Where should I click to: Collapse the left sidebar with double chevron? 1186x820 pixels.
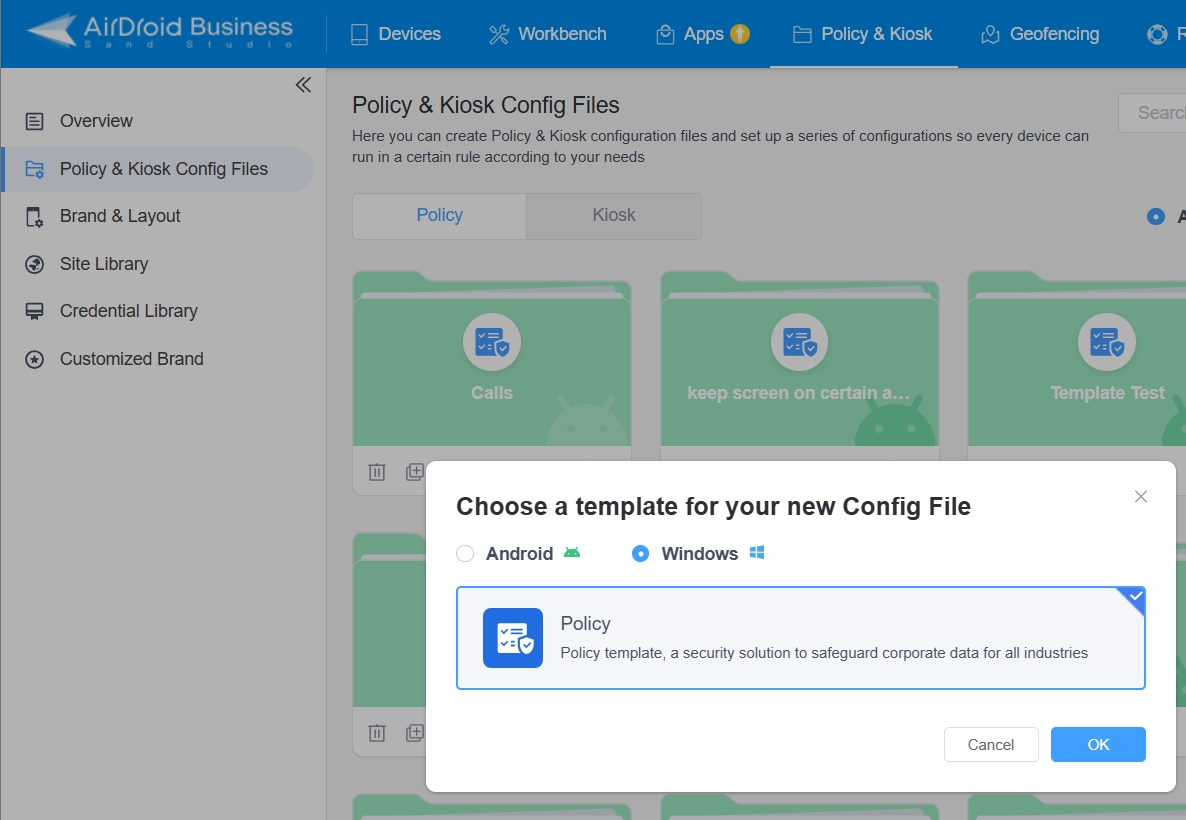pyautogui.click(x=303, y=85)
